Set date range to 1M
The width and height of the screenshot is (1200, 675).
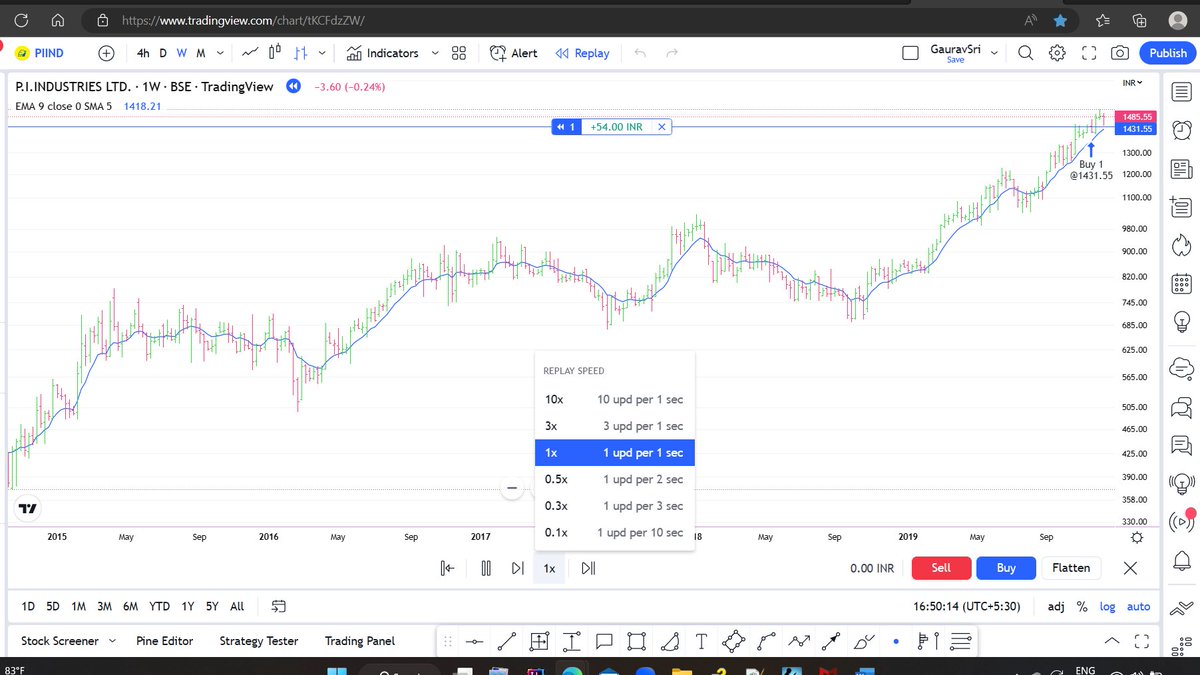point(78,606)
